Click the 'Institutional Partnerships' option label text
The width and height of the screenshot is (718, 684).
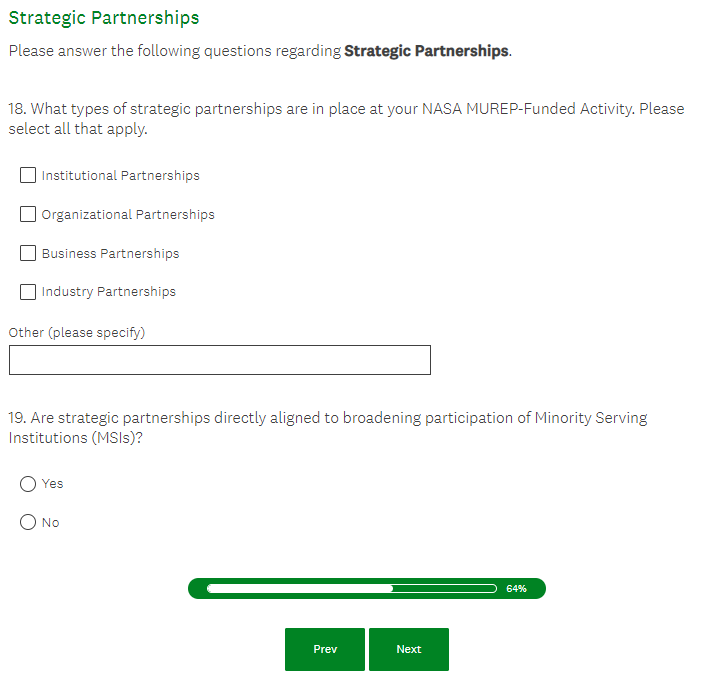click(120, 176)
